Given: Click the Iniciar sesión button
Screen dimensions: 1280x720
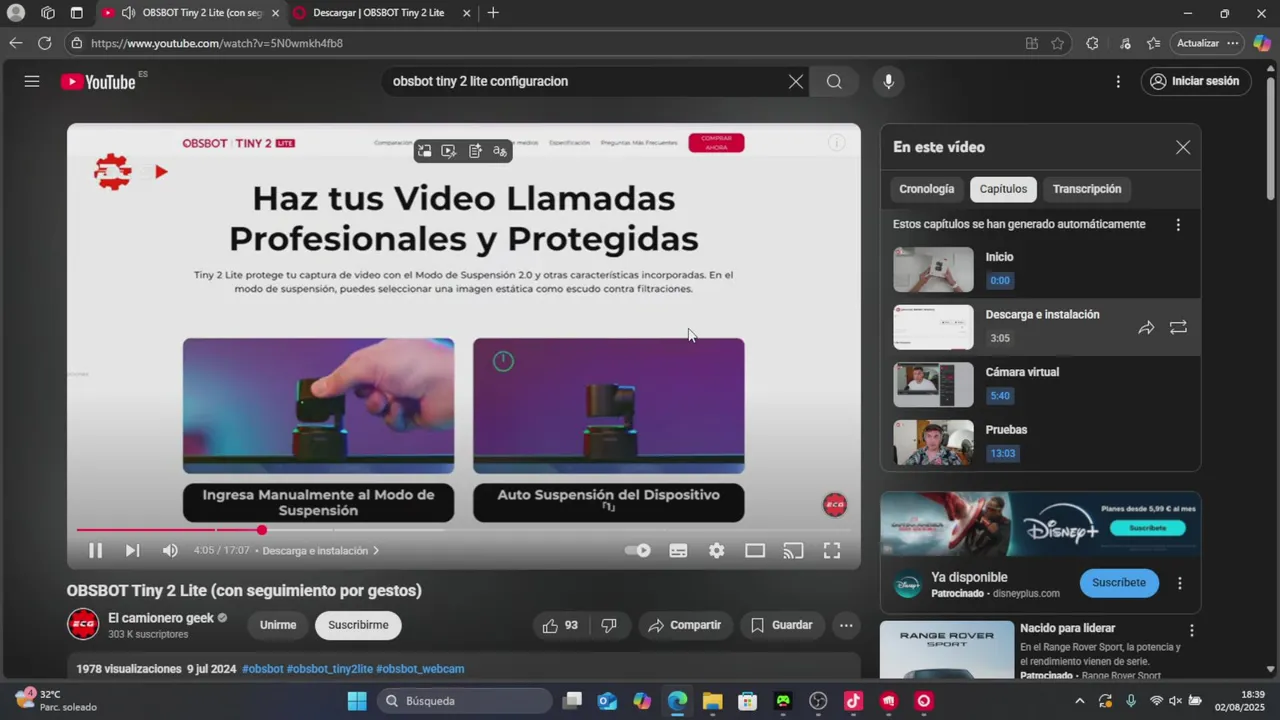Looking at the screenshot, I should [x=1196, y=82].
